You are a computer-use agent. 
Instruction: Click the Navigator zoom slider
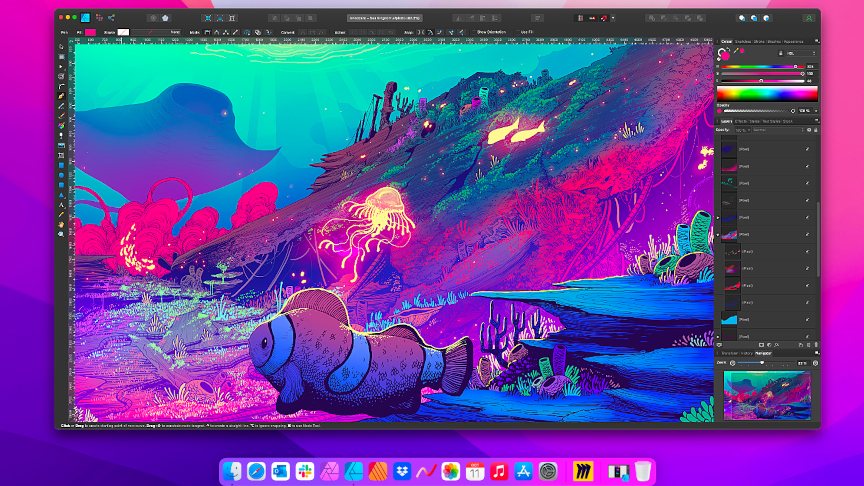point(765,363)
